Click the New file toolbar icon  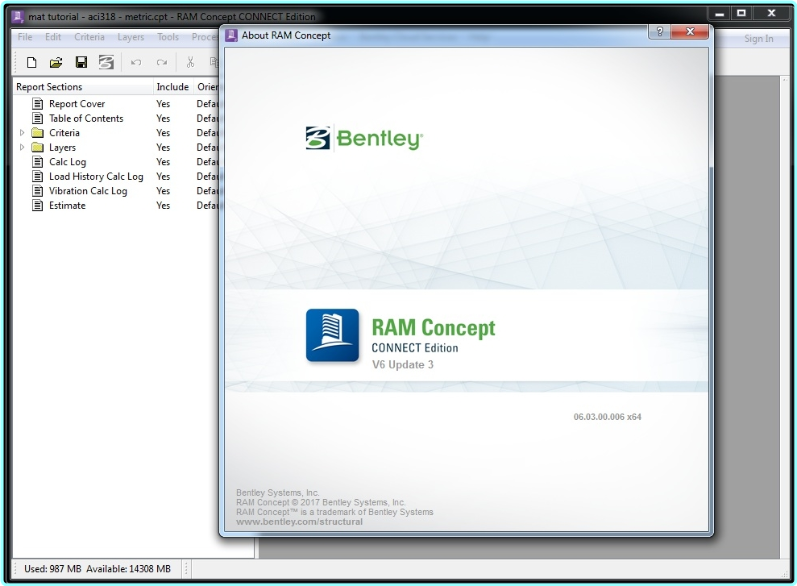[32, 63]
